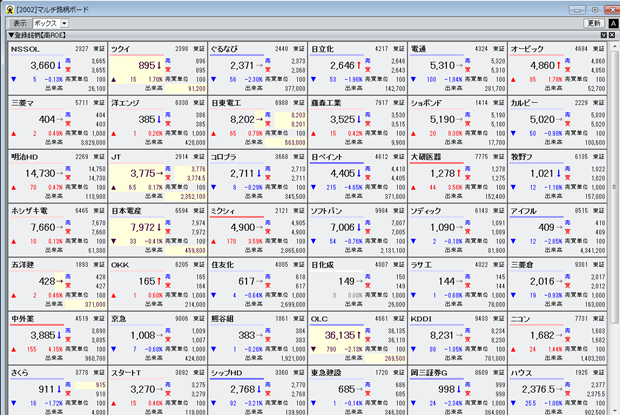Image resolution: width=620 pixels, height=415 pixels.
Task: Click the scrollbar up arrow
Action: coord(614,47)
